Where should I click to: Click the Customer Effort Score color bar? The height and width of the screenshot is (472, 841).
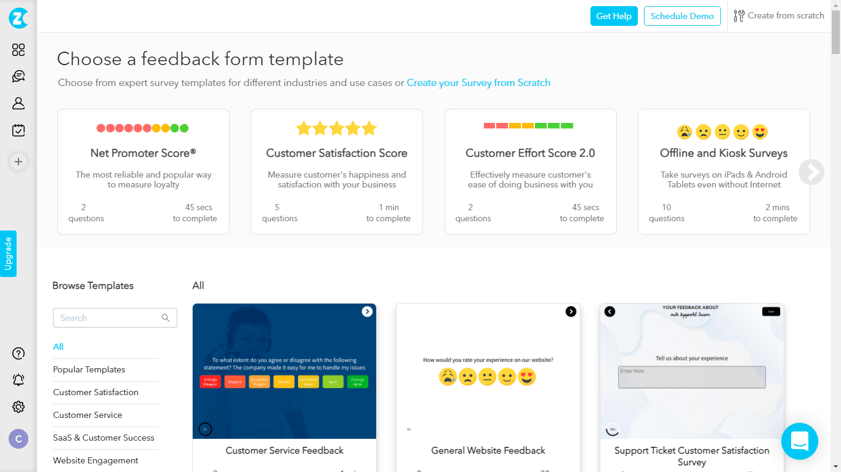point(528,126)
